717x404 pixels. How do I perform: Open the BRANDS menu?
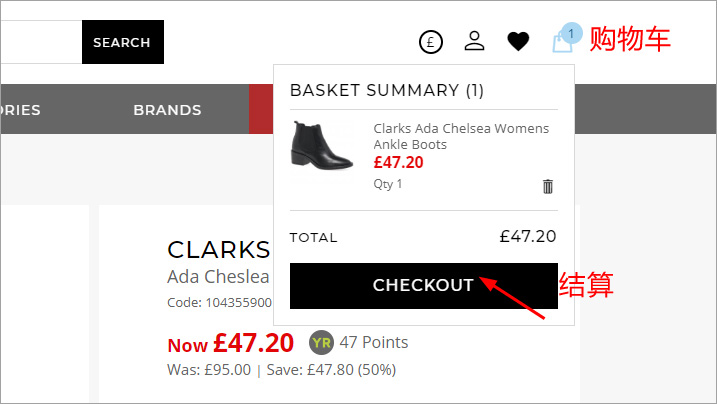coord(167,110)
